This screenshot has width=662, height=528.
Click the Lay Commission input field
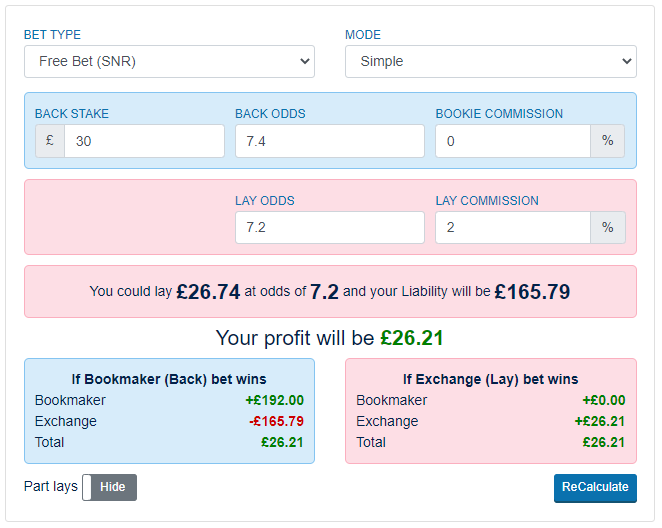(x=513, y=227)
